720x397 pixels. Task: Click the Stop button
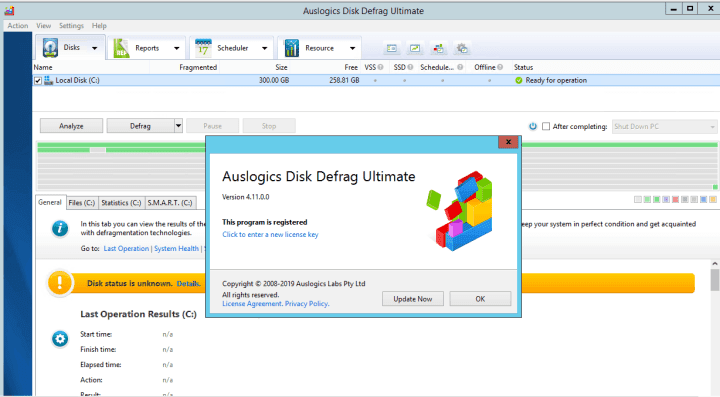click(x=269, y=126)
